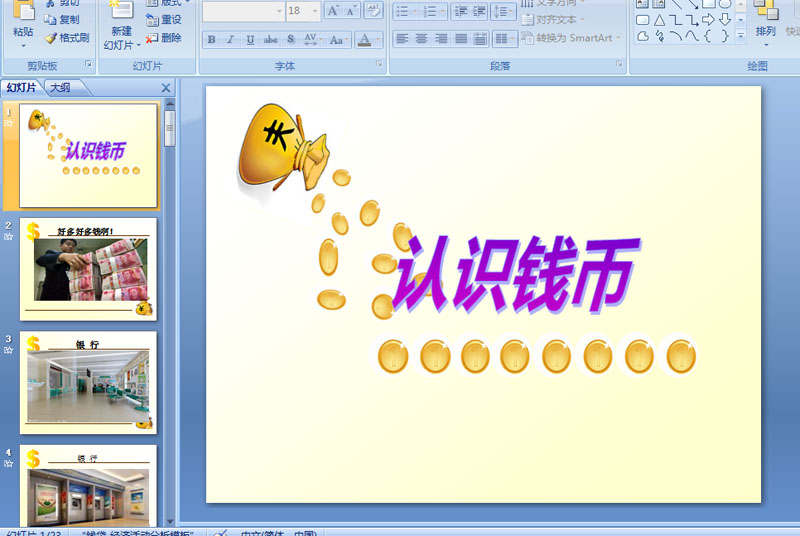Delete slide with 删除 button
The width and height of the screenshot is (800, 536).
click(x=164, y=38)
